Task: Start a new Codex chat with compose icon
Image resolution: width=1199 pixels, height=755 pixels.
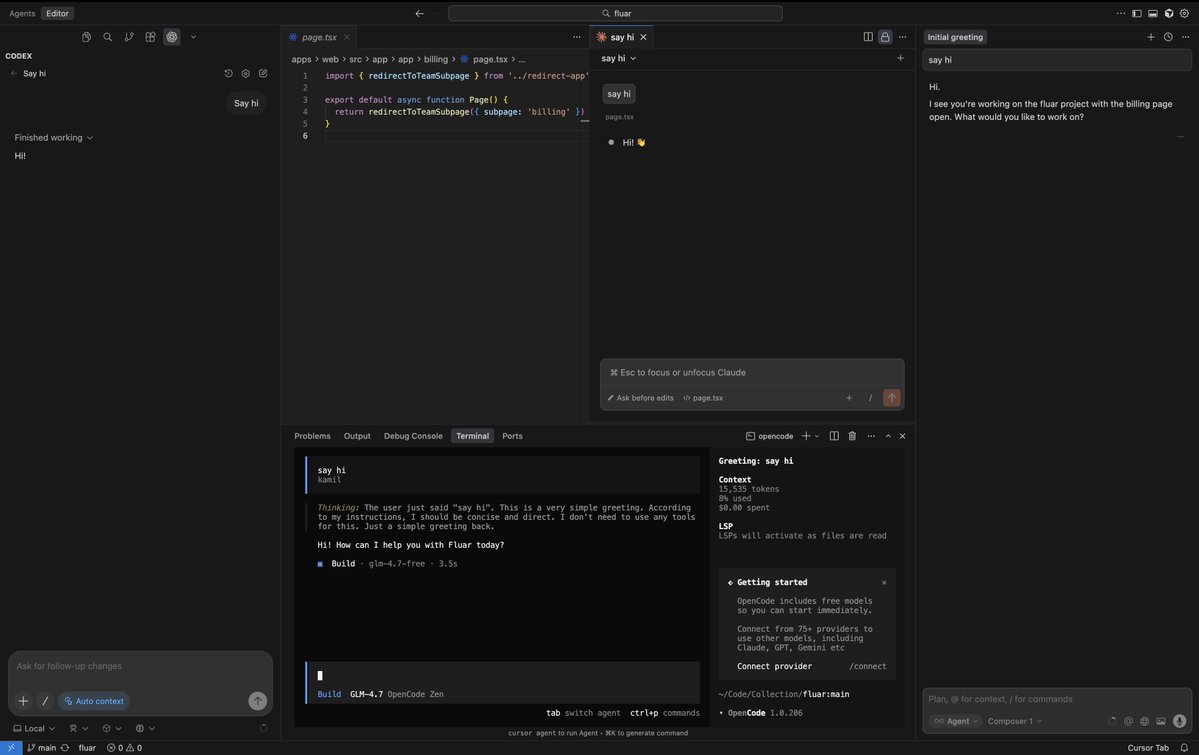Action: [263, 73]
